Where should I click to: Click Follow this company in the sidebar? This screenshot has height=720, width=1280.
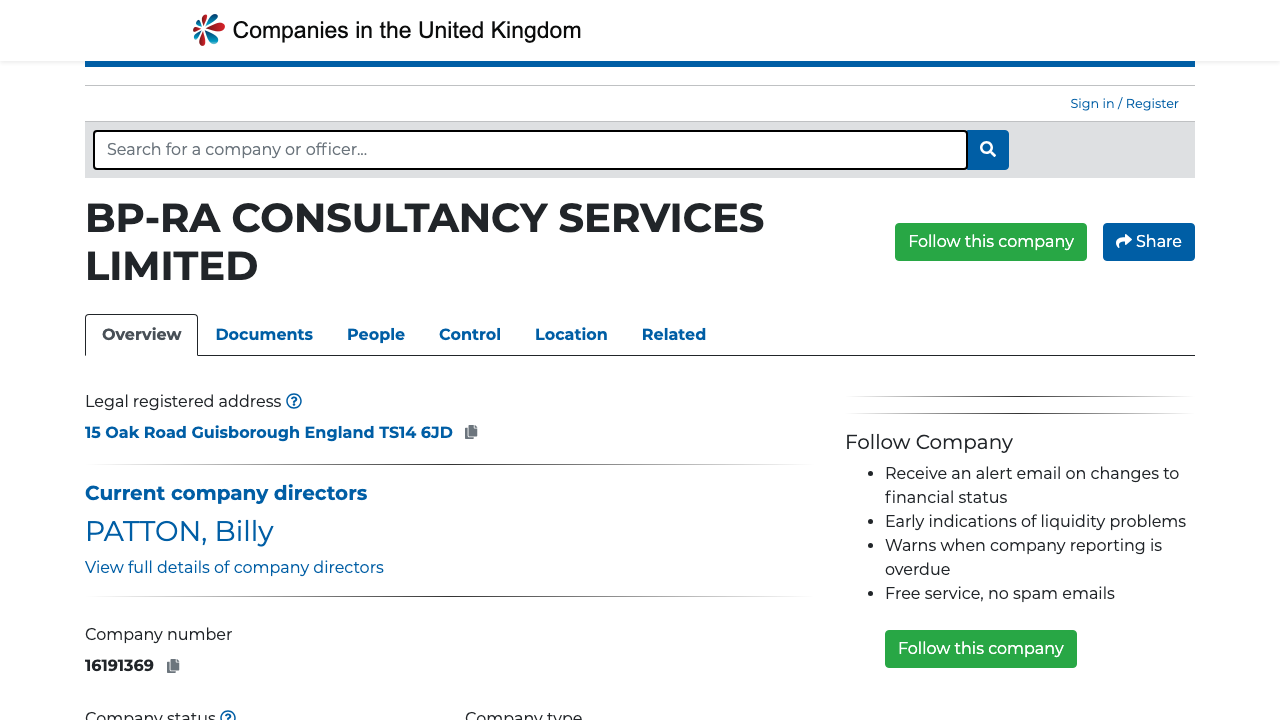(x=980, y=648)
